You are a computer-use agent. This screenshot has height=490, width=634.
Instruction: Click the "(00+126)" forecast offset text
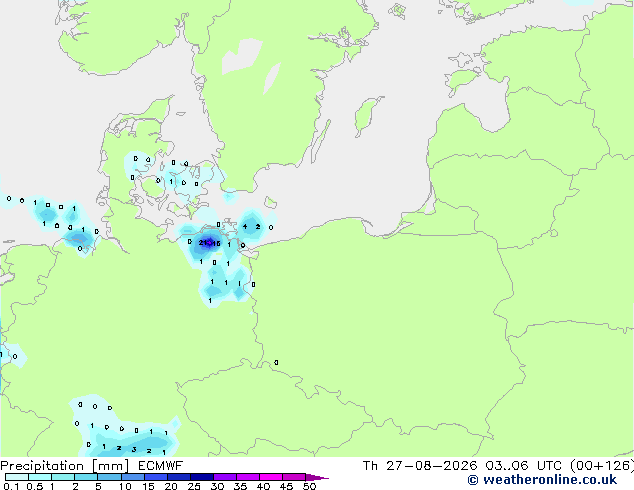click(x=602, y=466)
